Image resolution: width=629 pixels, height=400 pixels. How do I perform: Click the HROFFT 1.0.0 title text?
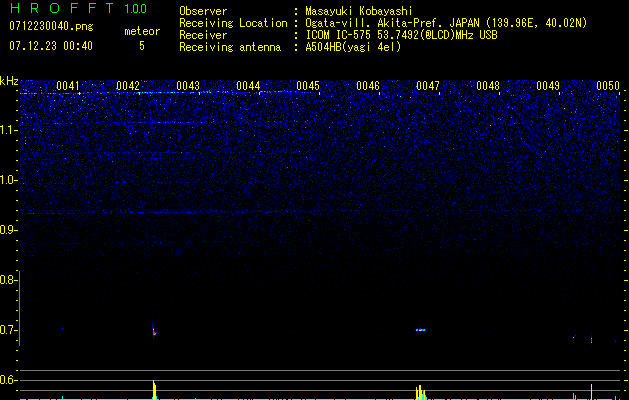(x=78, y=8)
